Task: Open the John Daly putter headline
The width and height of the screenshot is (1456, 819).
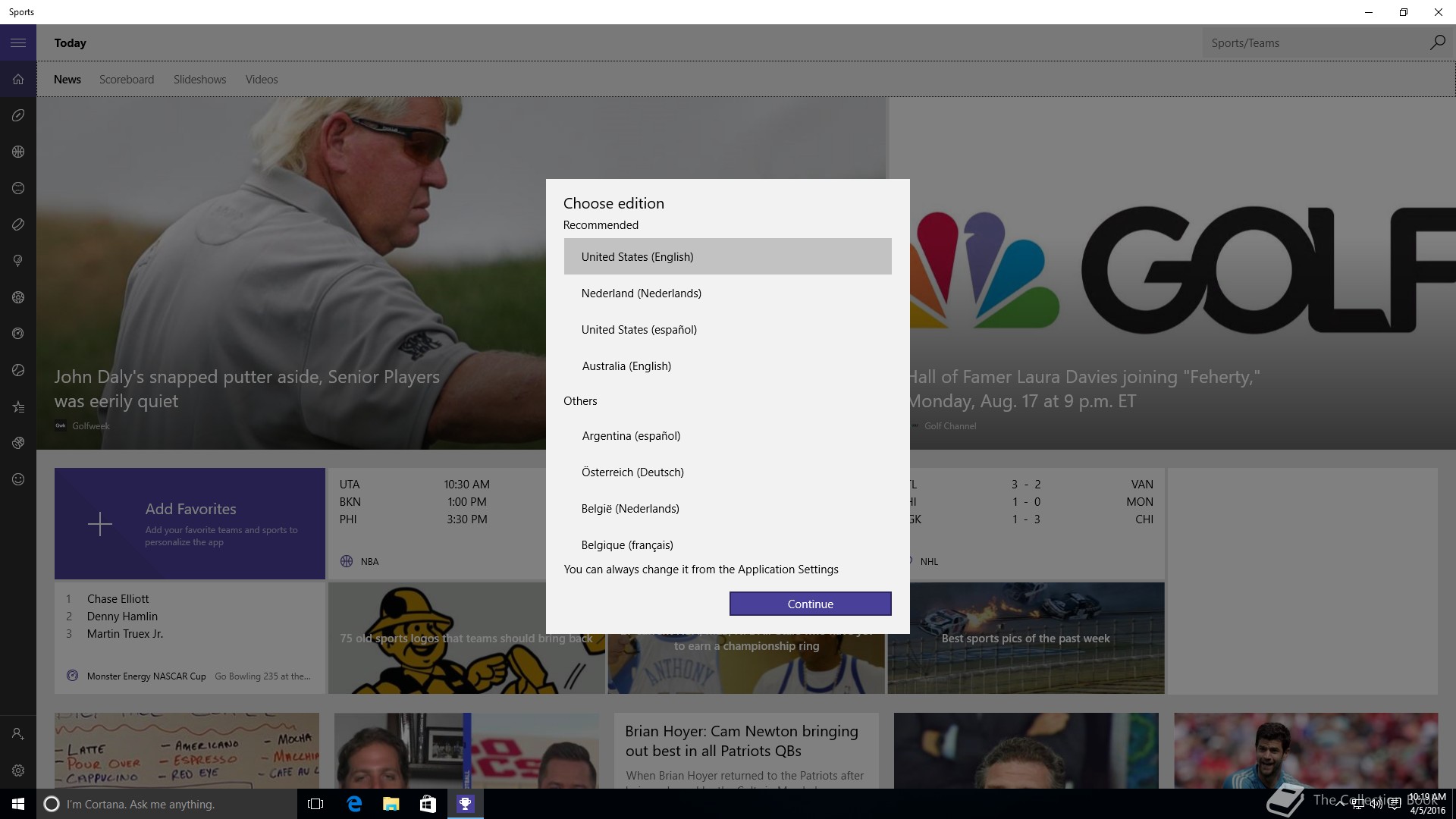Action: 246,388
